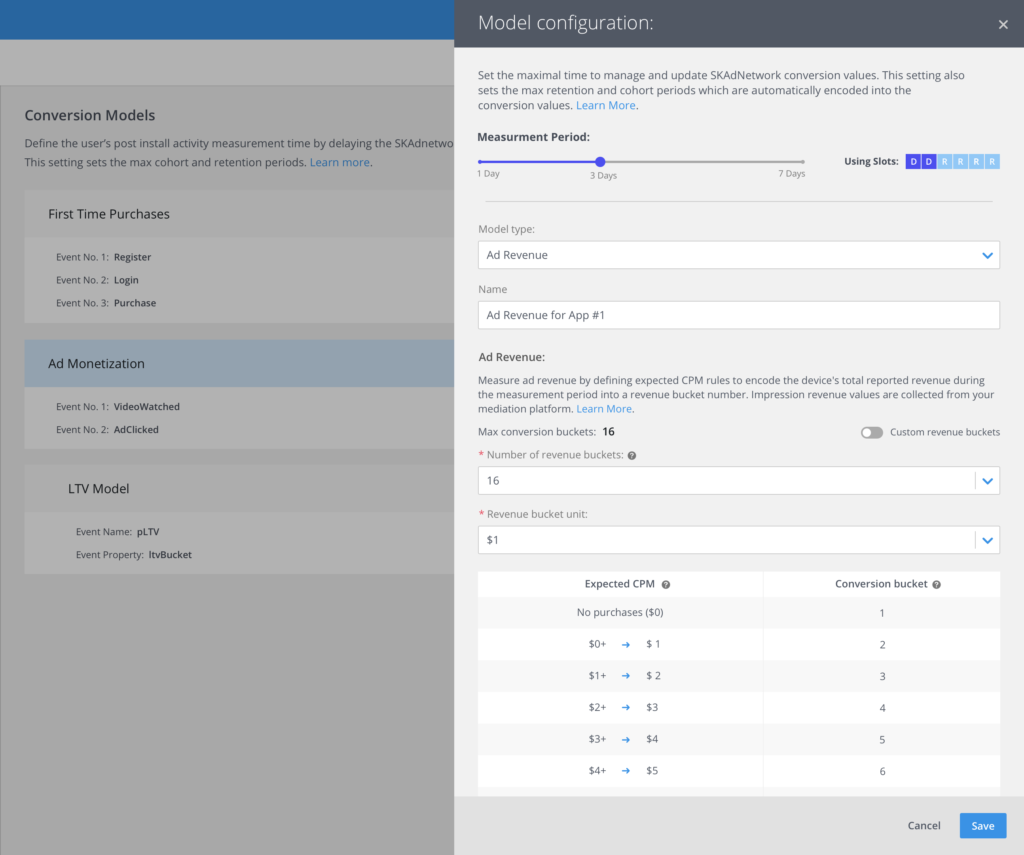Click the first D slot indicator
Screen dimensions: 1024x855
click(x=913, y=161)
